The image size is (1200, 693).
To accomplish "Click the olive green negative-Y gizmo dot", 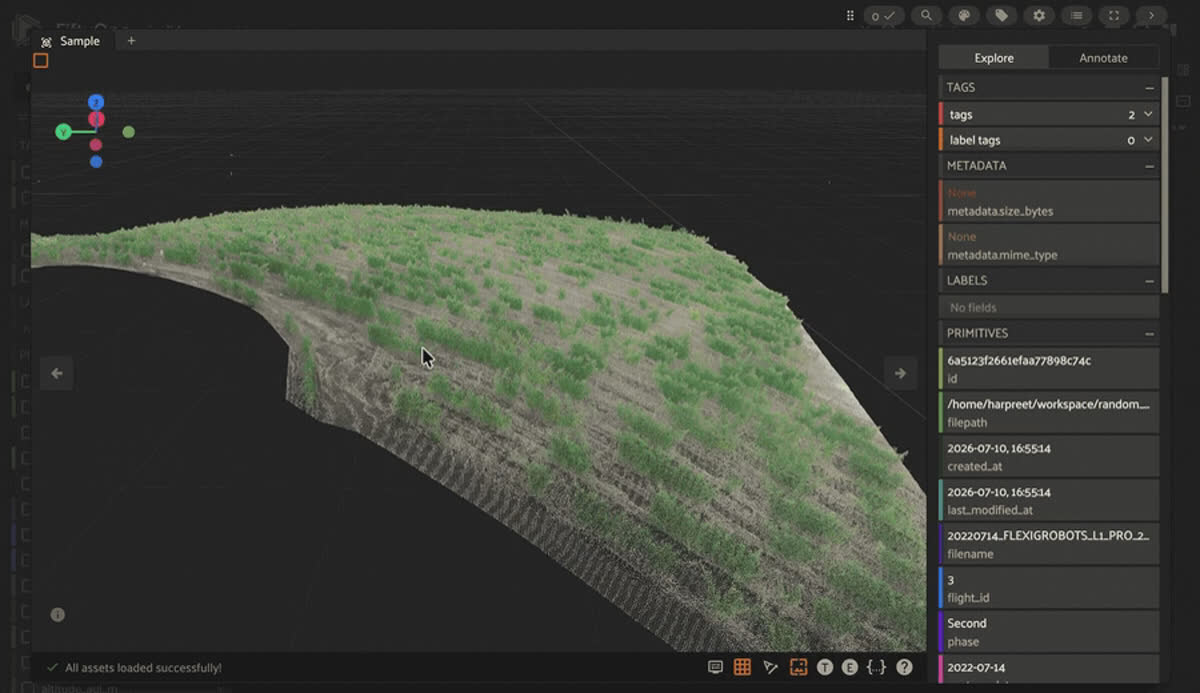I will point(129,132).
